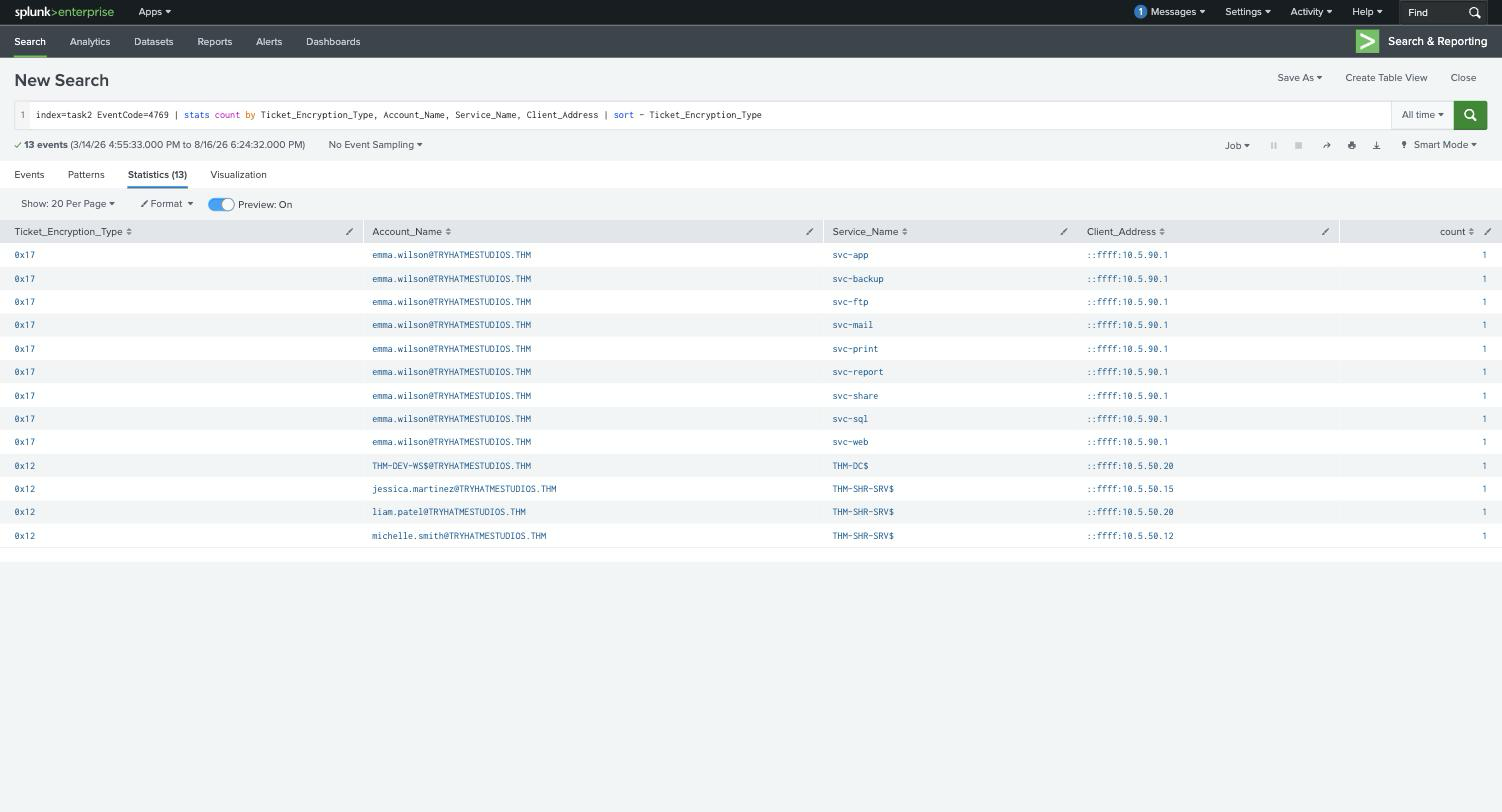Go to Dashboards in navigation bar
The image size is (1502, 812).
click(333, 42)
